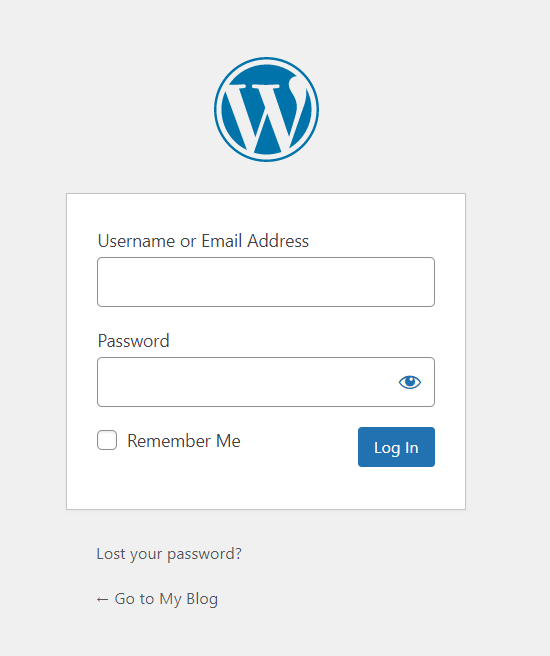Focus the Username or Email Address field

(266, 282)
